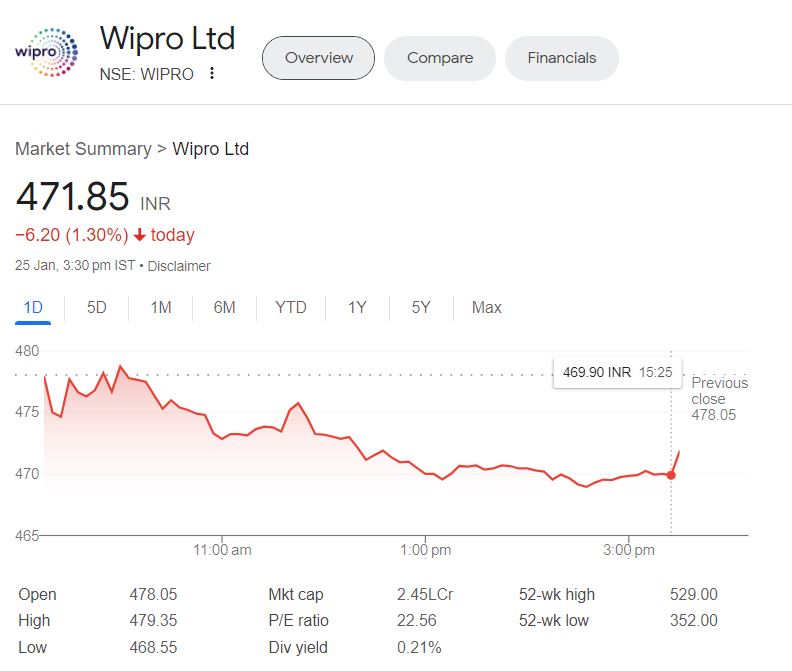
Task: Show the 6M chart range
Action: point(225,307)
